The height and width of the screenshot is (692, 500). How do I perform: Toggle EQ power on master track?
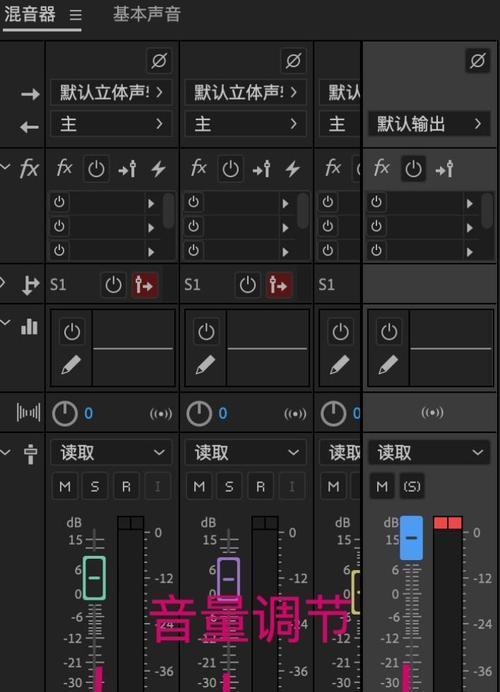(388, 331)
